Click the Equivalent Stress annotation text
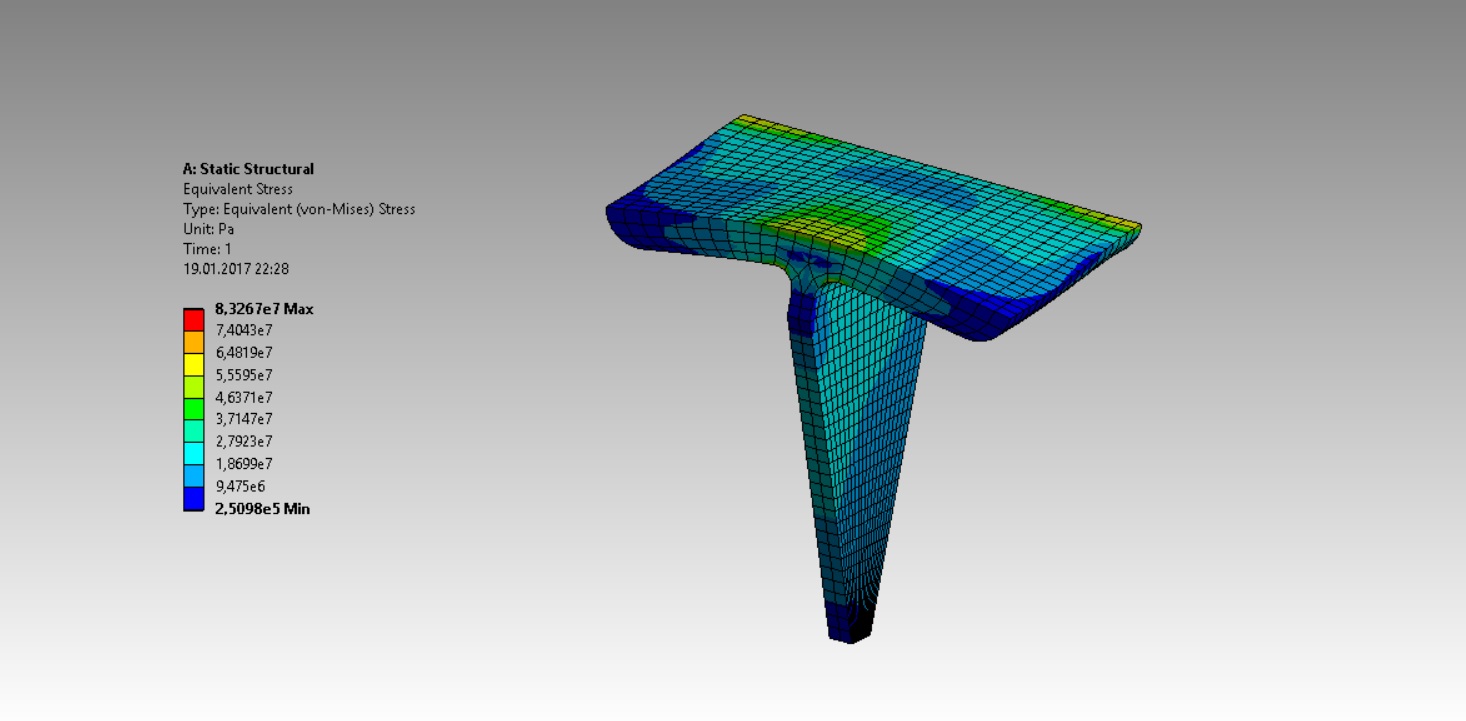 coord(239,188)
